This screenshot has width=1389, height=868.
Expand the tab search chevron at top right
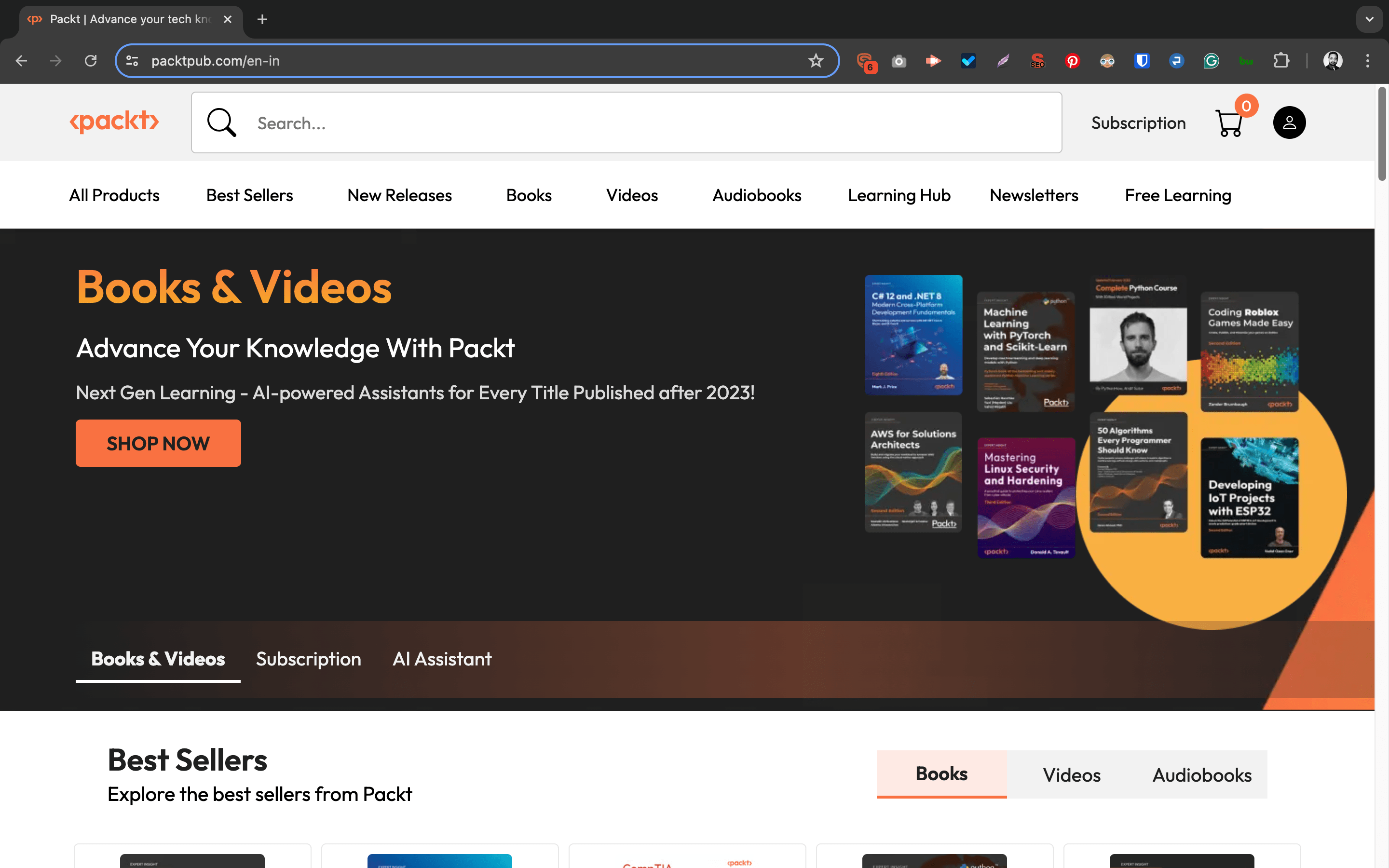[x=1370, y=19]
